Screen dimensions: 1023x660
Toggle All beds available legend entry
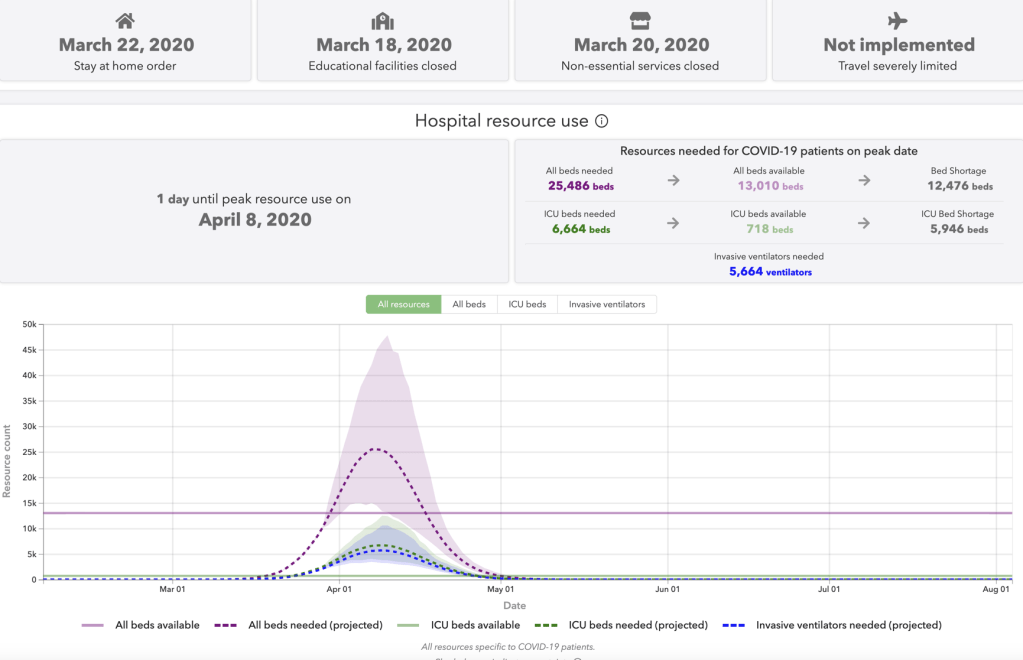(x=157, y=625)
